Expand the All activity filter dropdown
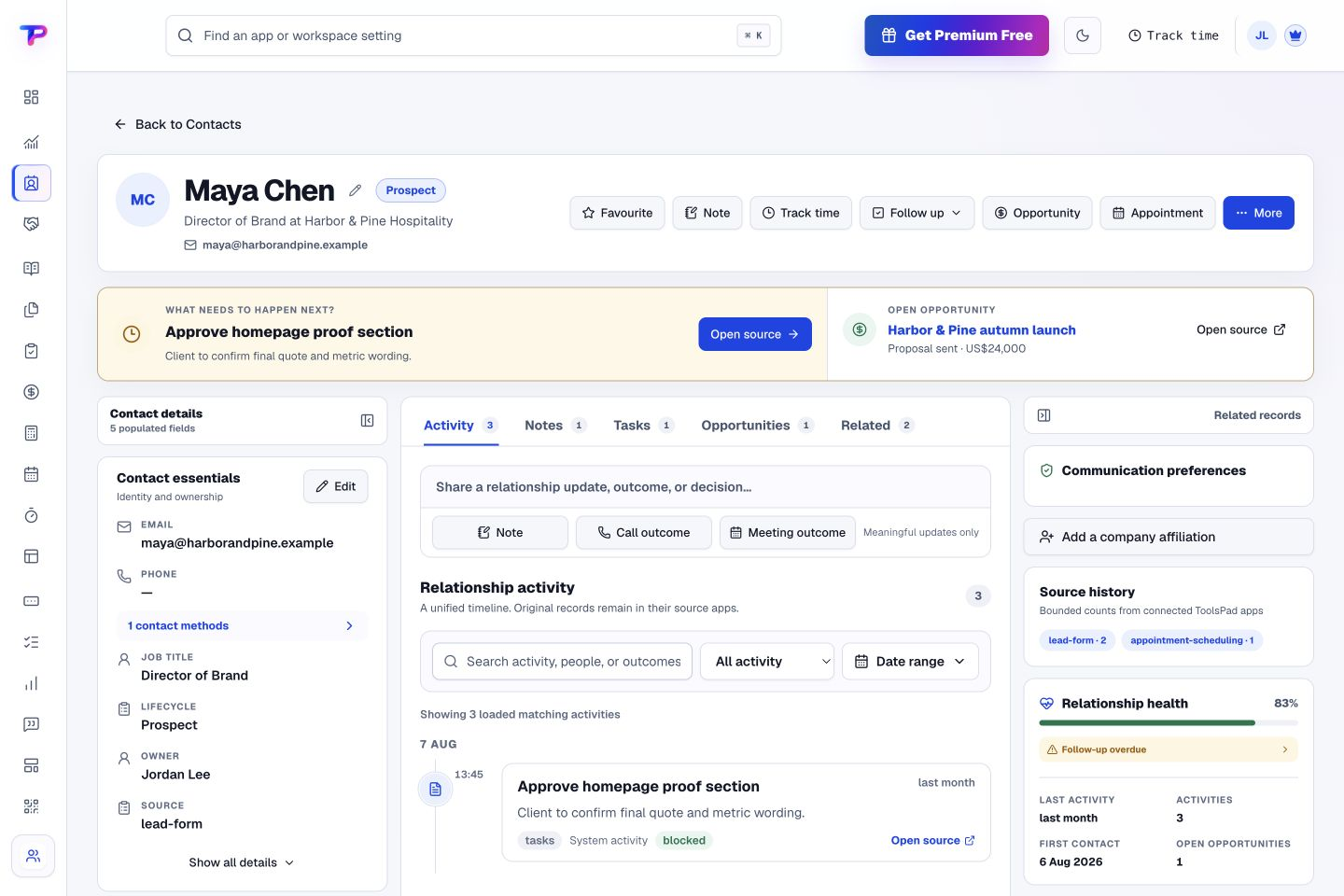This screenshot has width=1344, height=896. 767,661
